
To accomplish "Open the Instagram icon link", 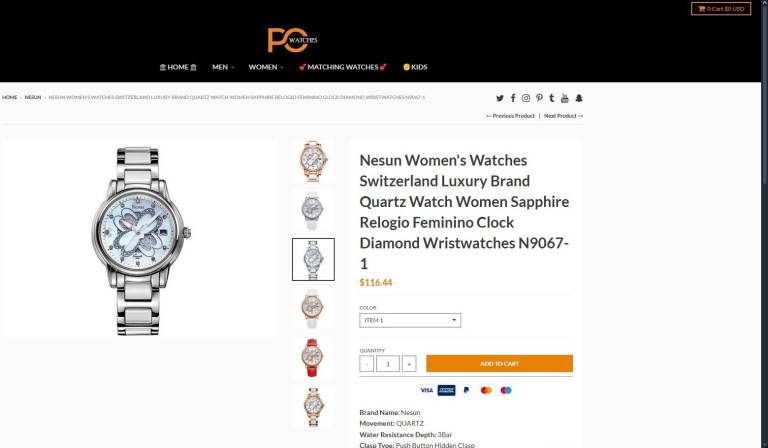I will (x=526, y=98).
